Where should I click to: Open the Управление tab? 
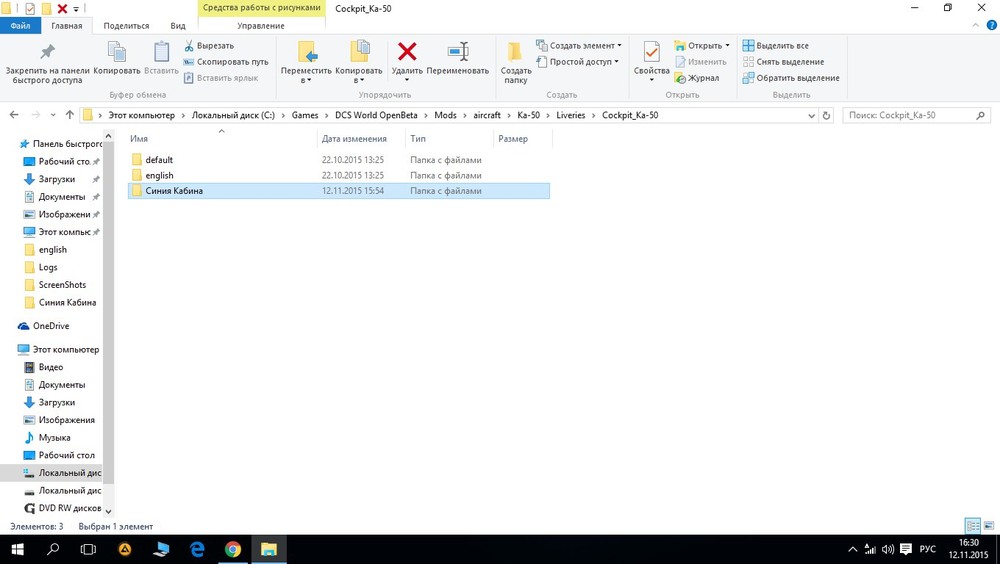261,26
